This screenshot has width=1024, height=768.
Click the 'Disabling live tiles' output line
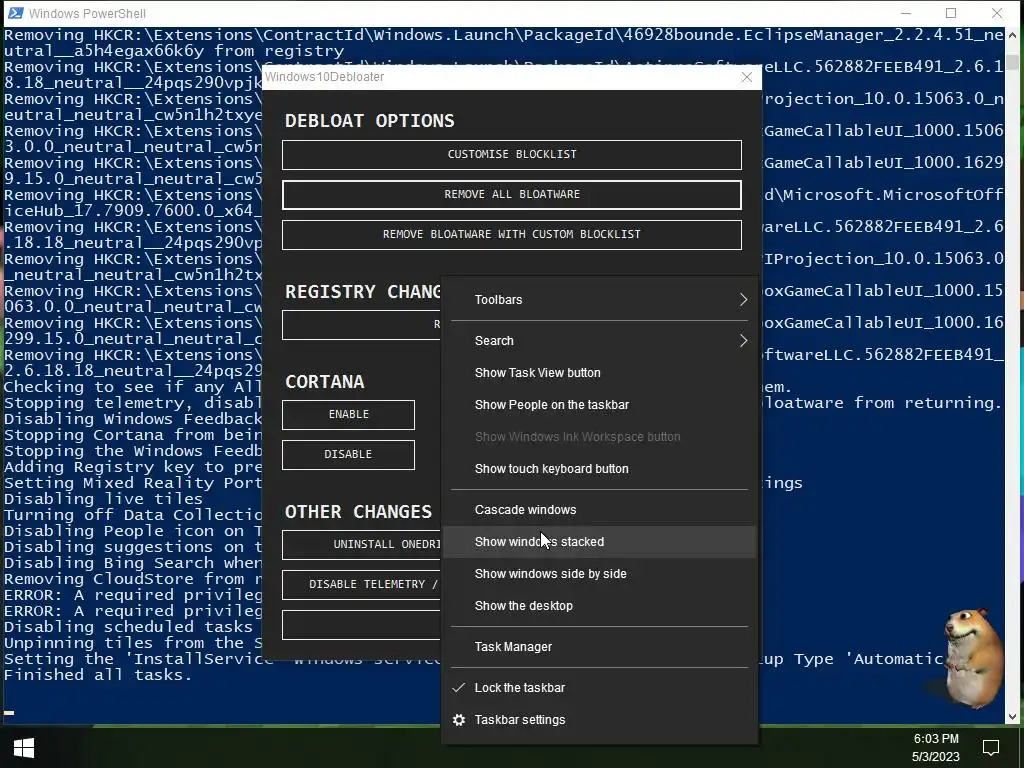pos(103,499)
